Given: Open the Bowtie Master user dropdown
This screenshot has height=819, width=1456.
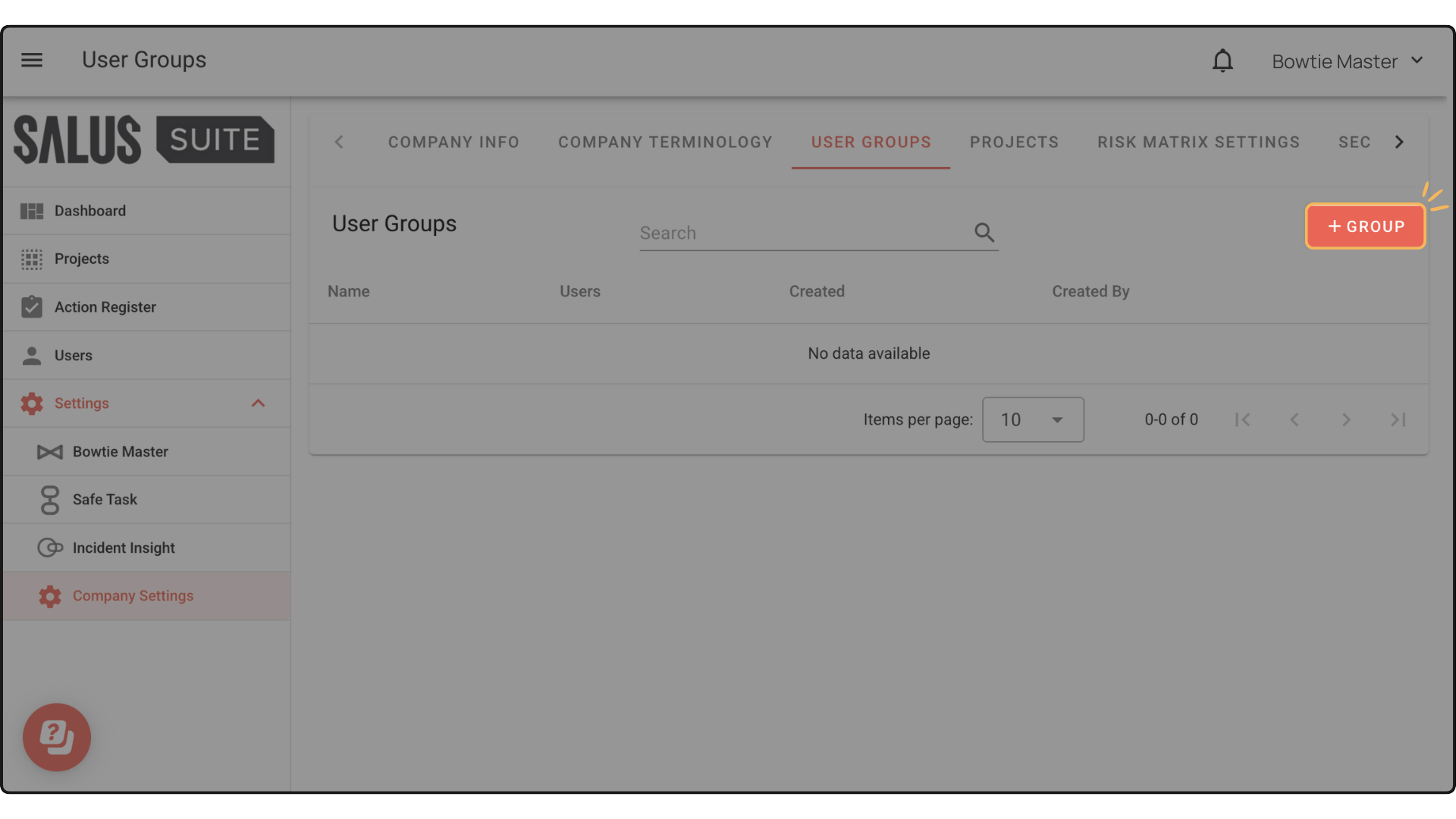Looking at the screenshot, I should pos(1348,61).
